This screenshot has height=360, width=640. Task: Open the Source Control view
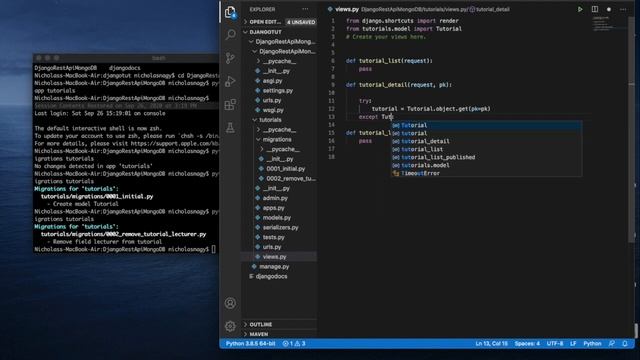(x=230, y=58)
